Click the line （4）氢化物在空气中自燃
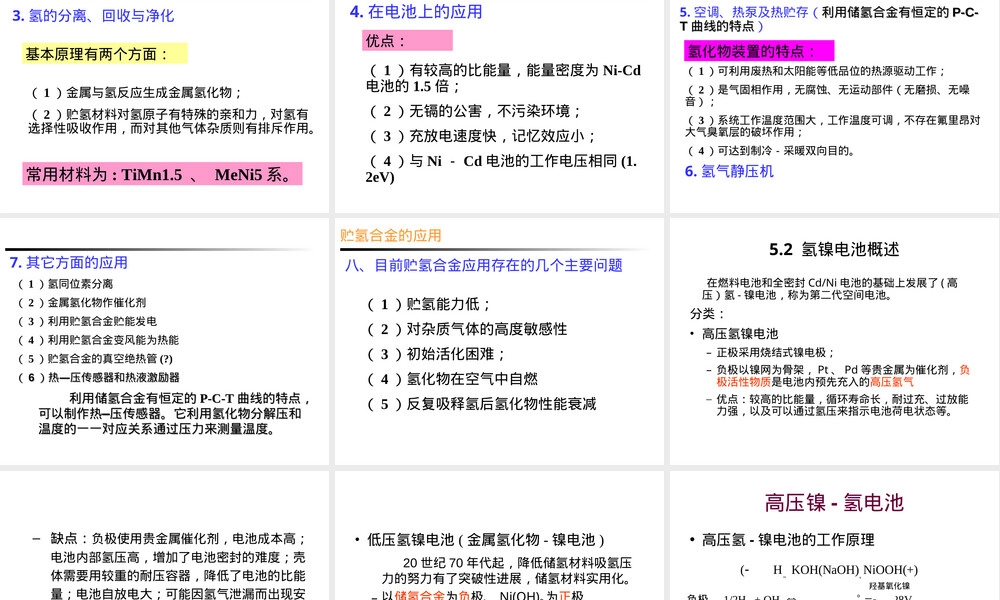The width and height of the screenshot is (1000, 600). tap(453, 379)
